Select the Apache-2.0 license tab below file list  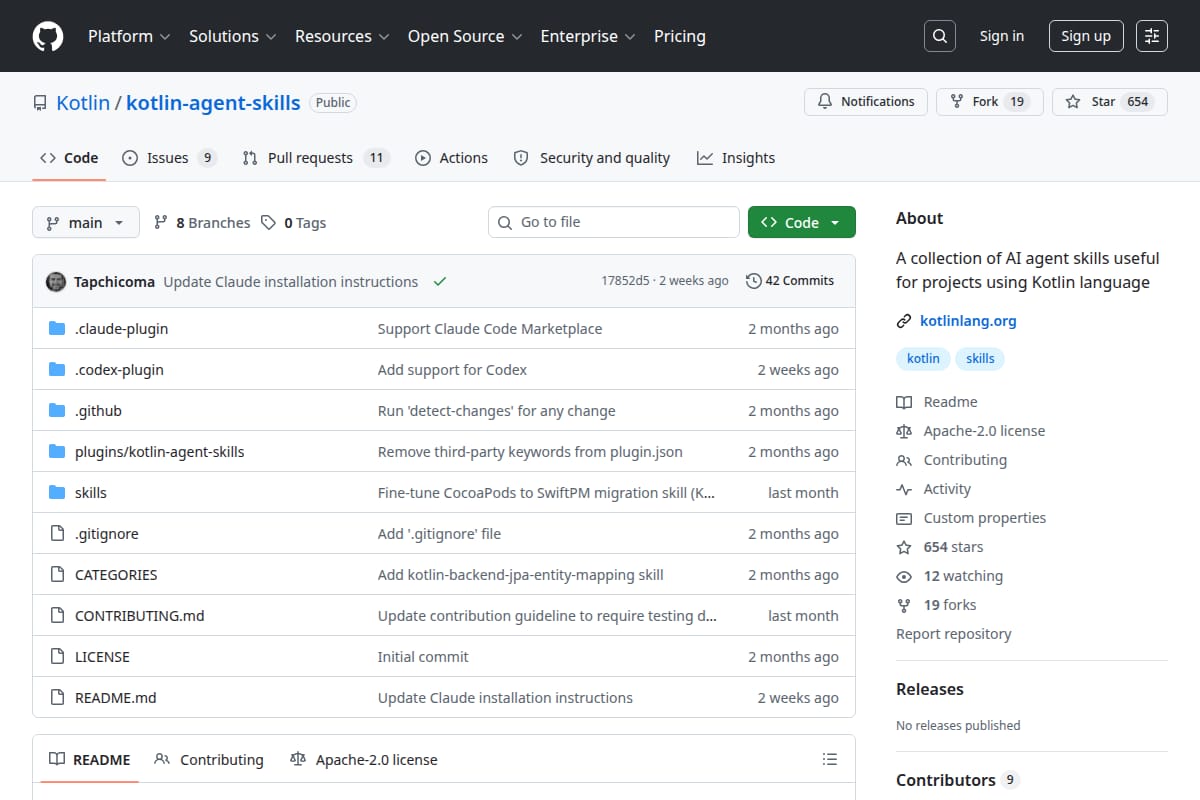tap(363, 760)
